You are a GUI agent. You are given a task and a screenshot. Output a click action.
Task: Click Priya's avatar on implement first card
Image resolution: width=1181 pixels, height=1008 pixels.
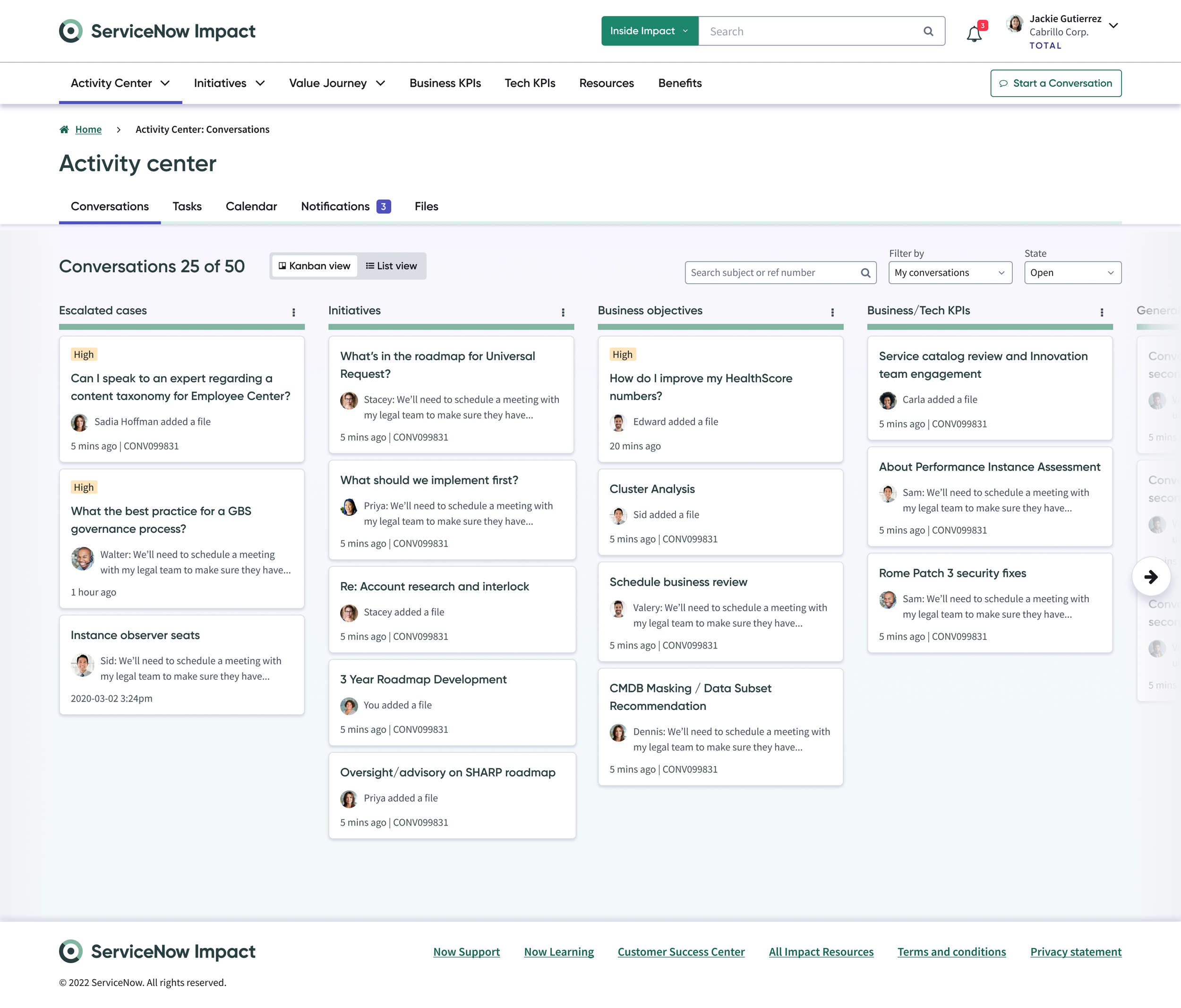point(349,506)
